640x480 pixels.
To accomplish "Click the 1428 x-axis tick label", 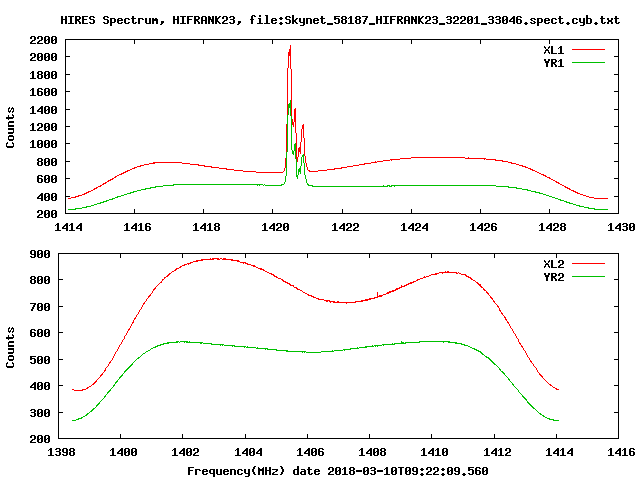I will 552,227.
